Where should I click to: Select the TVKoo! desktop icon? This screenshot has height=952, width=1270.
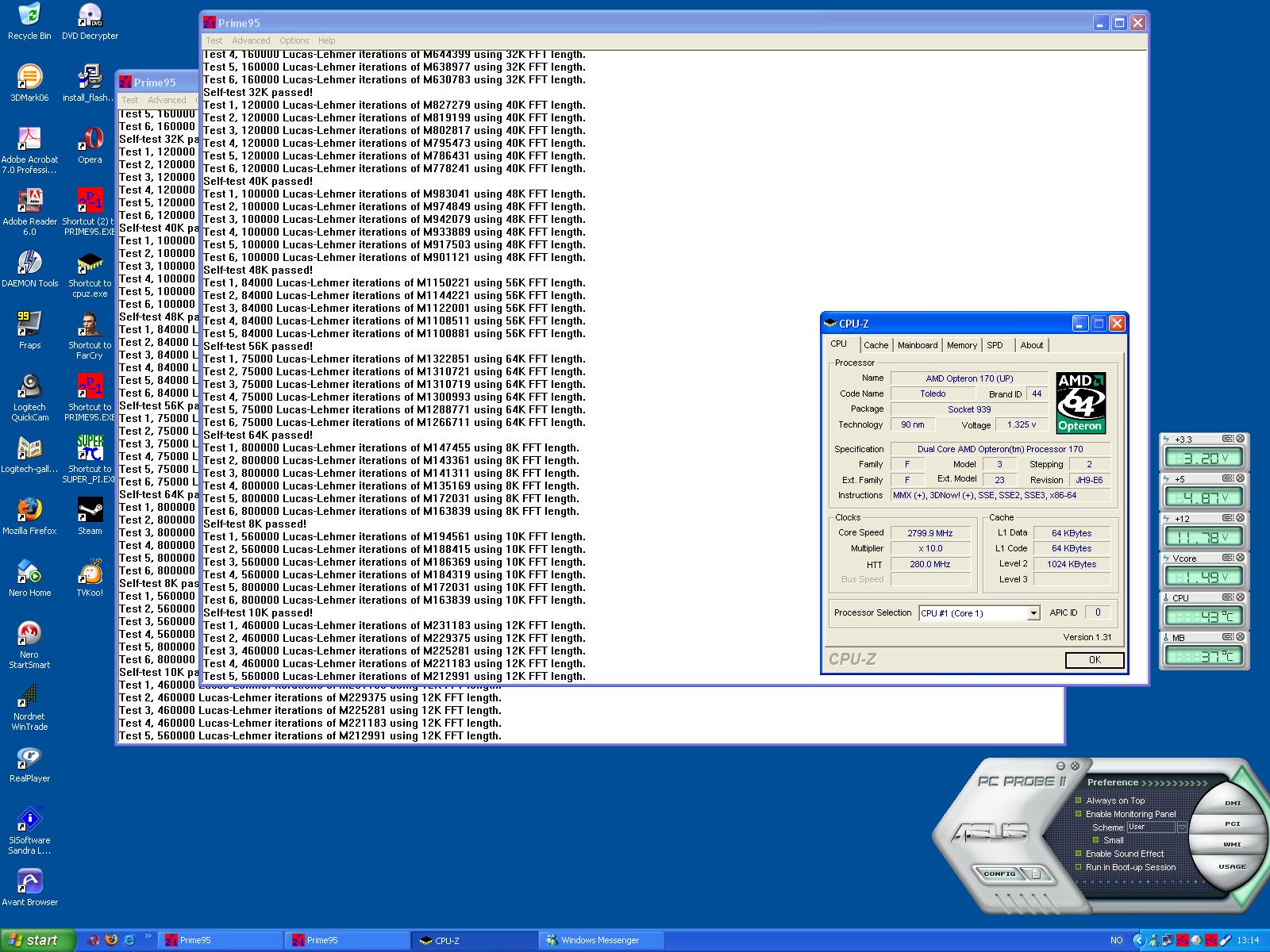(x=90, y=578)
